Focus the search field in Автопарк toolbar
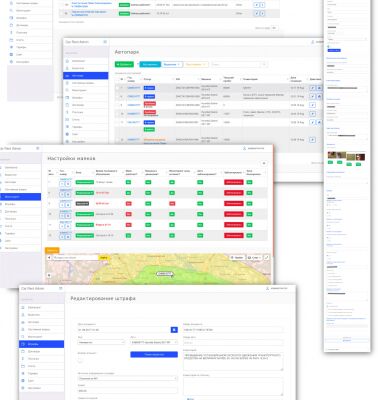 (x=238, y=64)
